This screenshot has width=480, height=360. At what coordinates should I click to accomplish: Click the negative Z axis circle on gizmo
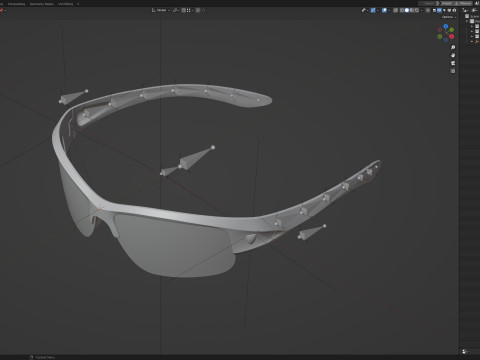[x=446, y=40]
